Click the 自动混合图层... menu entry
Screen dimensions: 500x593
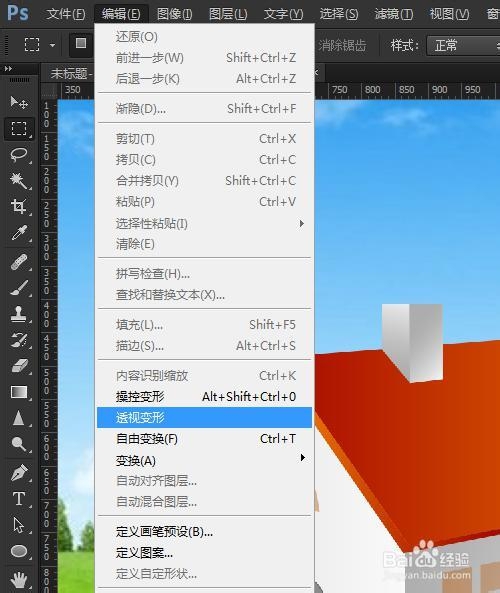point(205,502)
